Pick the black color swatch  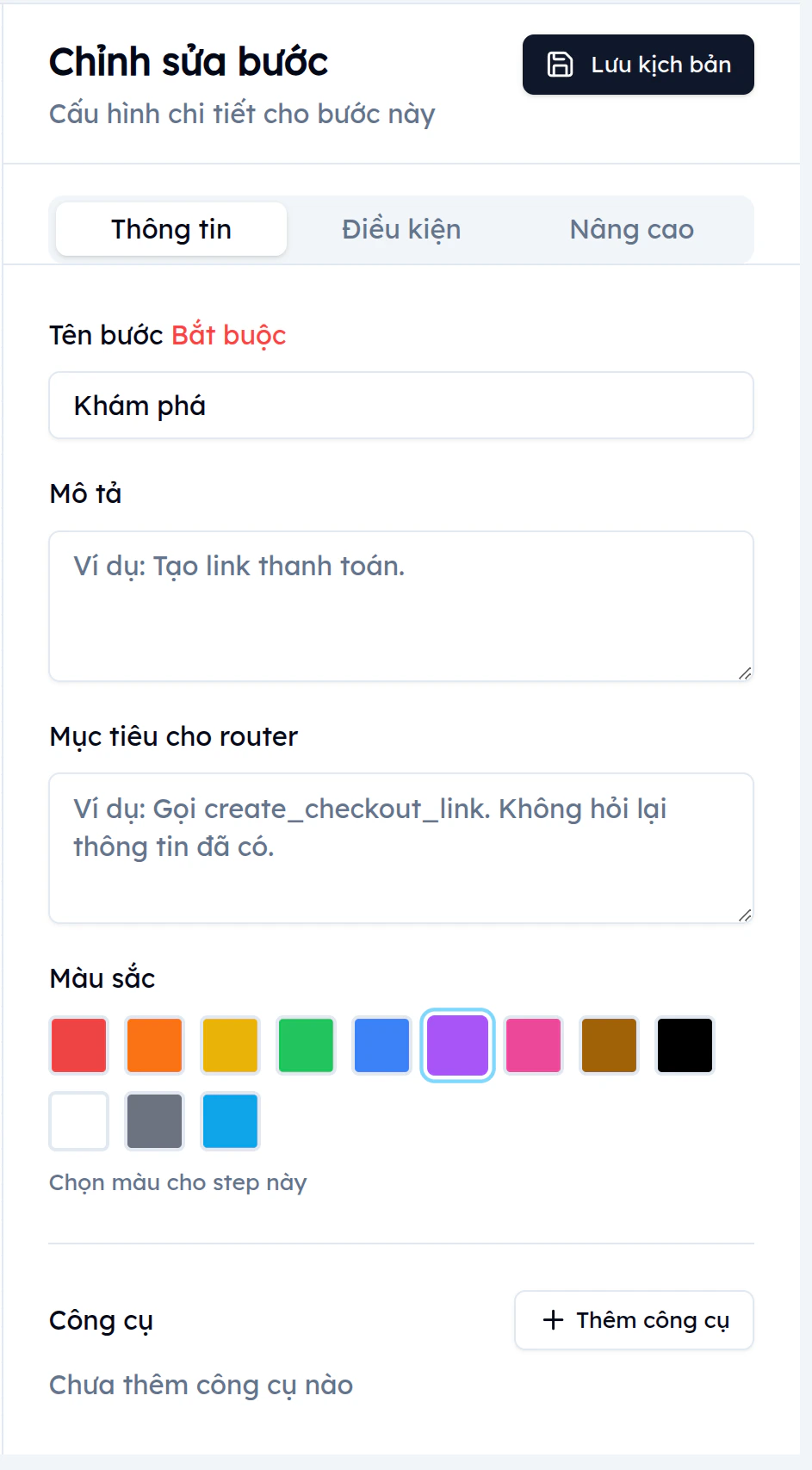coord(685,1045)
